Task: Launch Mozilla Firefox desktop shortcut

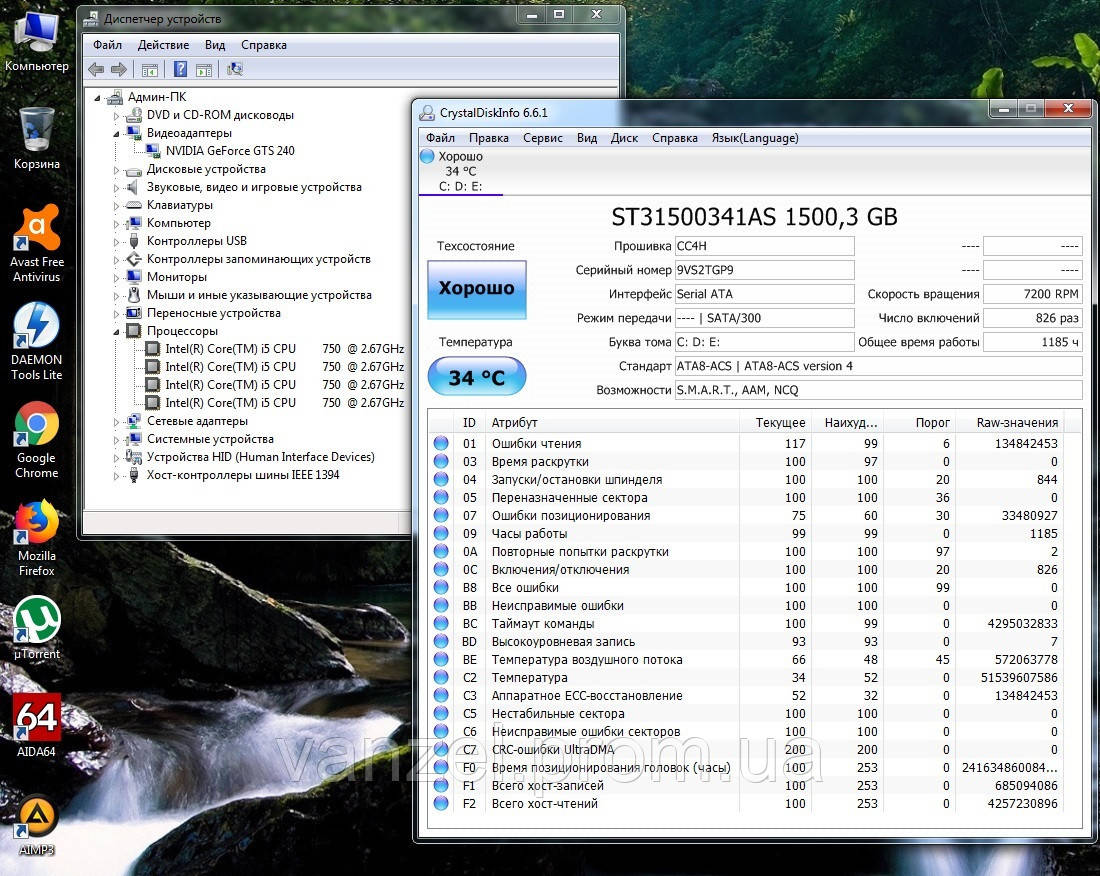Action: (x=36, y=539)
